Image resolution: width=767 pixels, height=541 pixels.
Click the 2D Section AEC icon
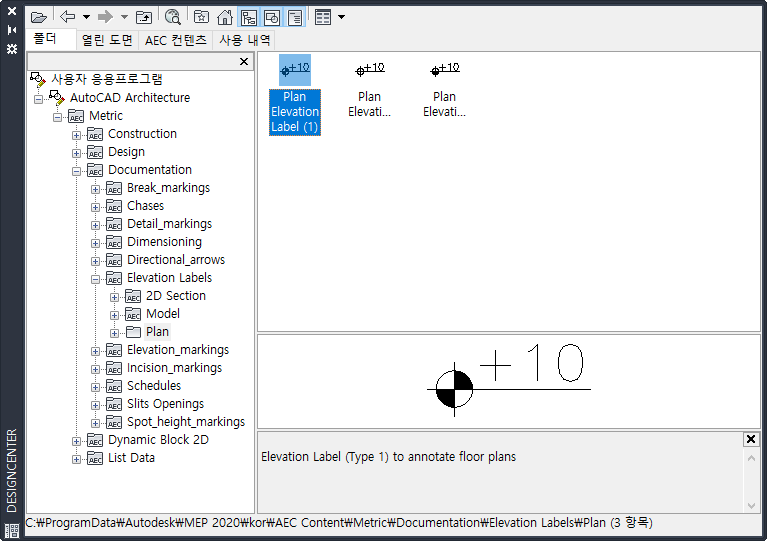133,297
